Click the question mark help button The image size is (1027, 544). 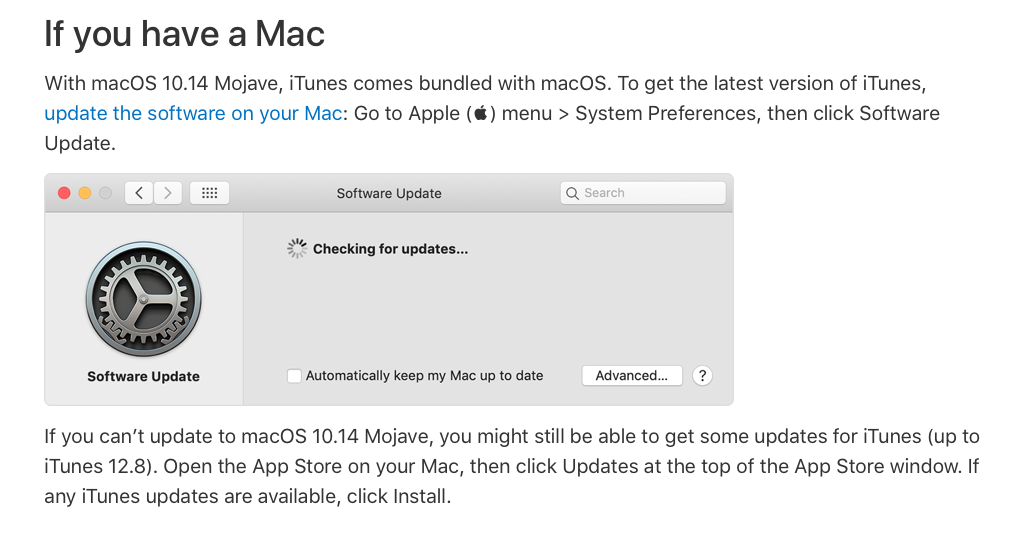pyautogui.click(x=702, y=376)
